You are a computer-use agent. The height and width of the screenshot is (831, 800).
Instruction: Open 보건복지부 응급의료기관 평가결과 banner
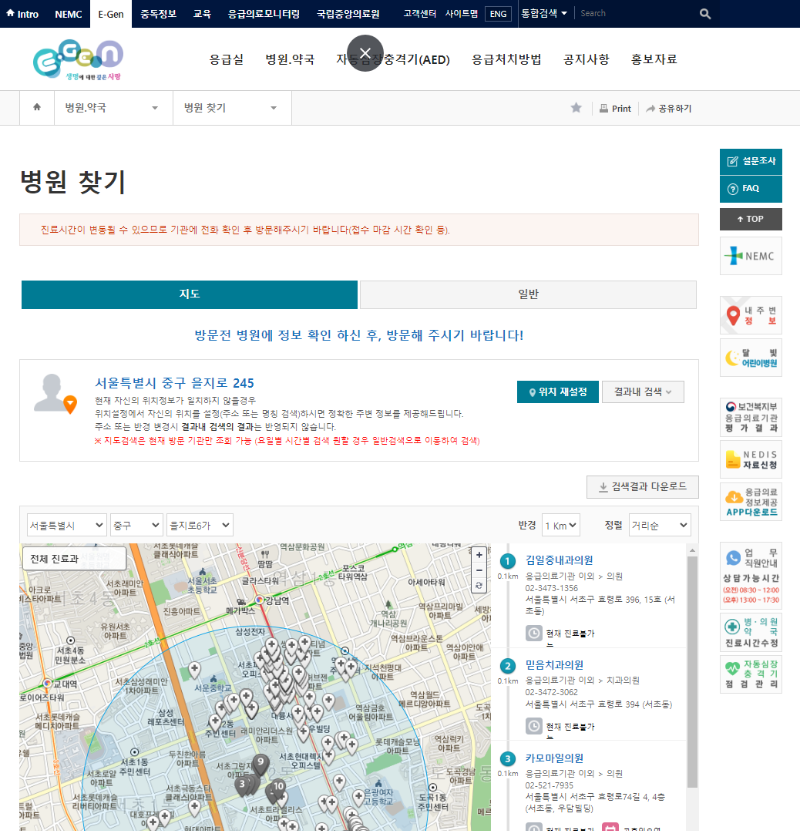pos(751,417)
